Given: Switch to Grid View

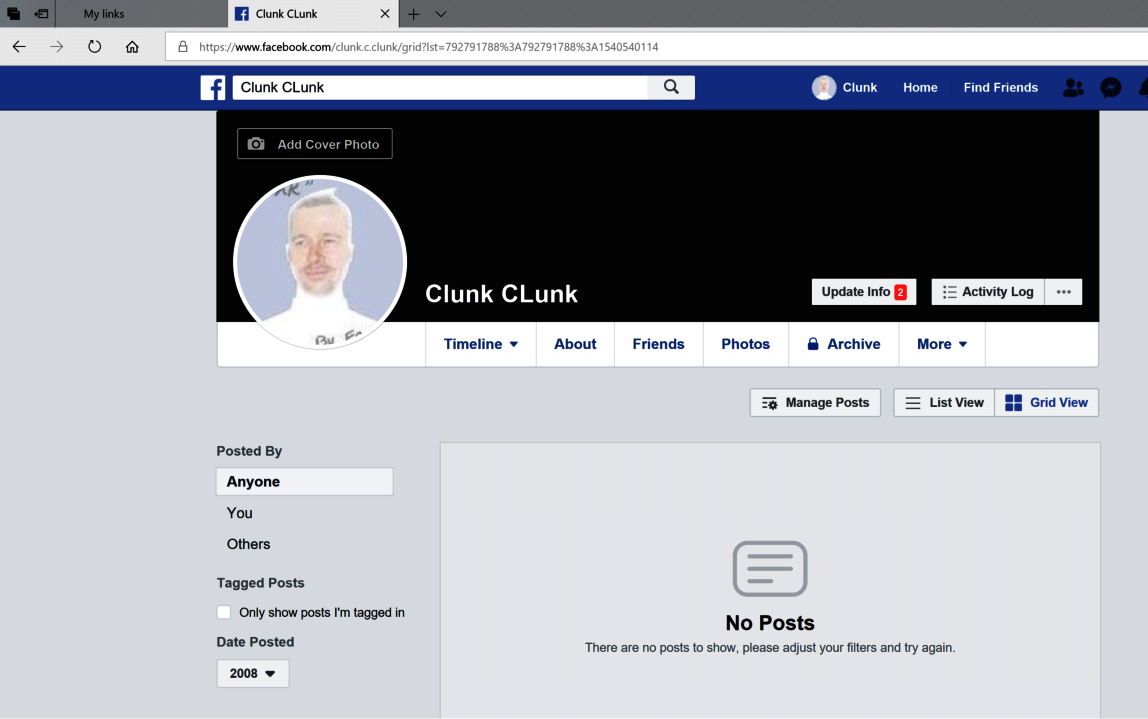Looking at the screenshot, I should pos(1047,403).
